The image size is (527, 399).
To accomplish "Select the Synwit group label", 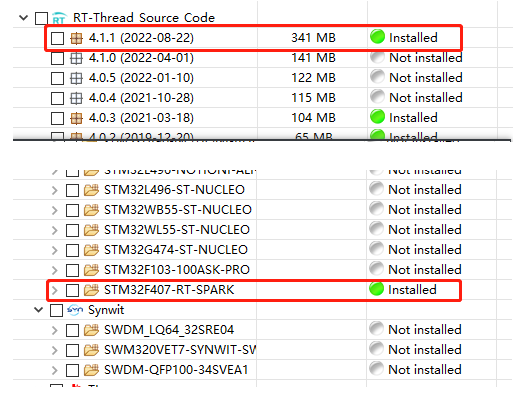I will click(x=106, y=310).
